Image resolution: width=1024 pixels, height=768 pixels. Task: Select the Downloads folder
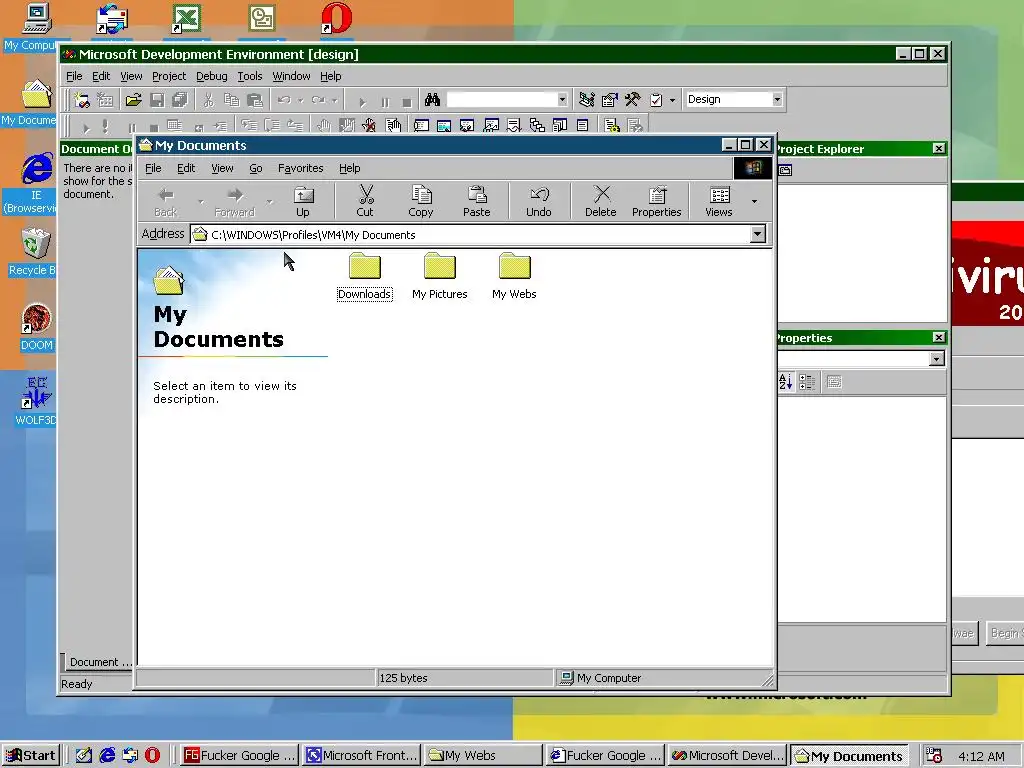(x=364, y=278)
